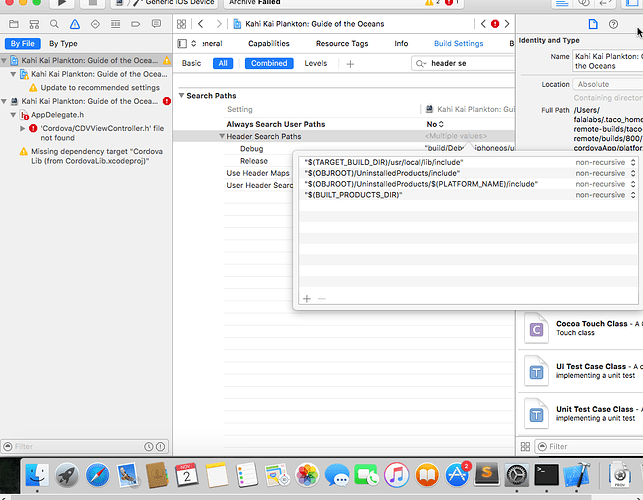This screenshot has width=643, height=500.
Task: Open the Location Absolute dropdown
Action: tap(608, 84)
